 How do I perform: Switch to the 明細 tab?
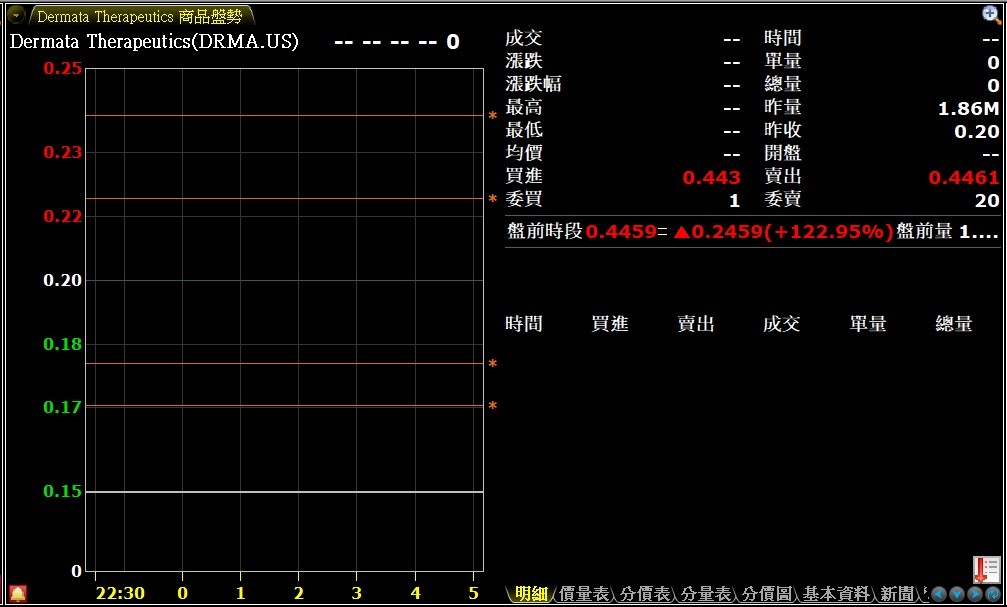click(x=531, y=594)
